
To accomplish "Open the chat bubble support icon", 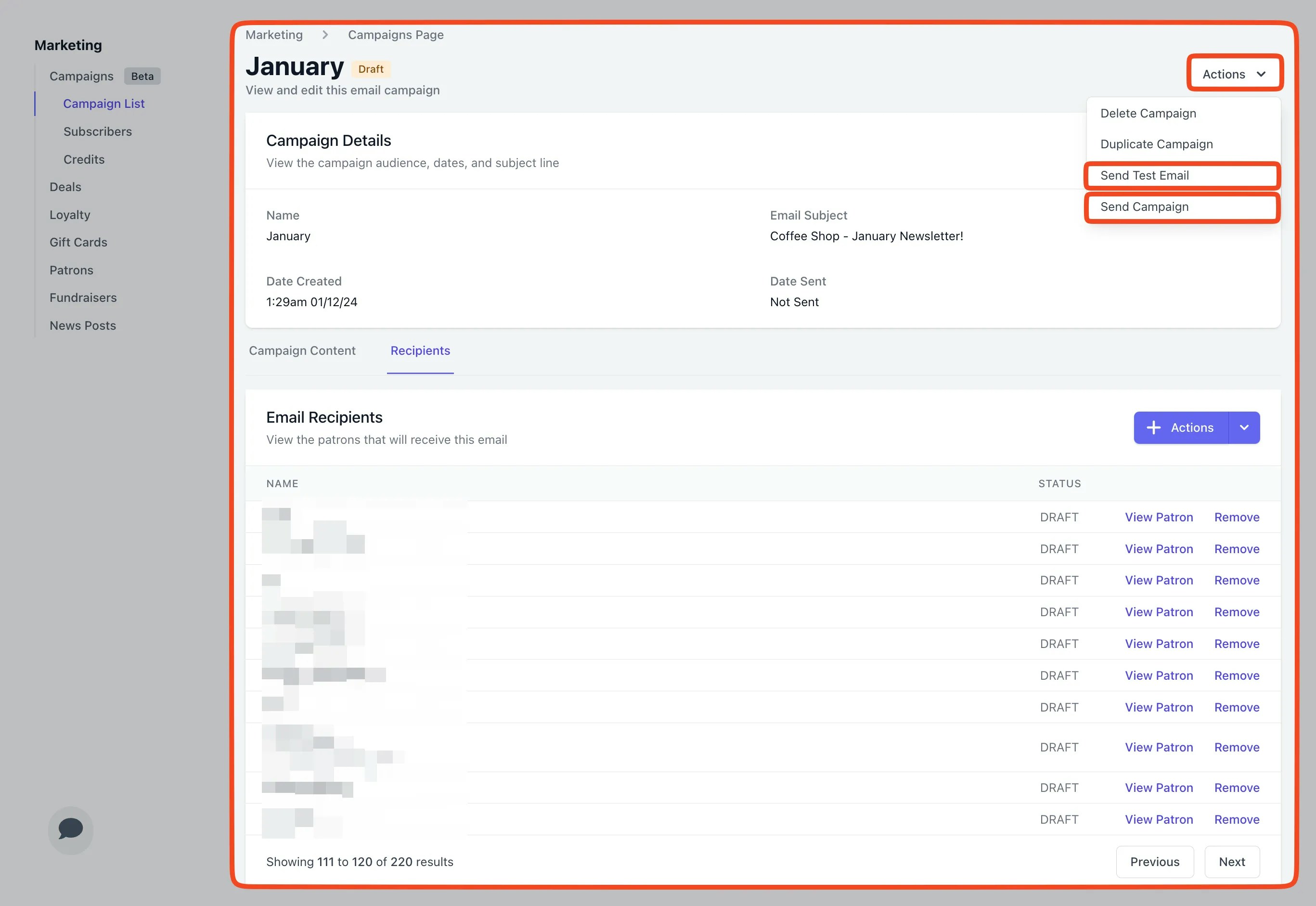I will [70, 829].
